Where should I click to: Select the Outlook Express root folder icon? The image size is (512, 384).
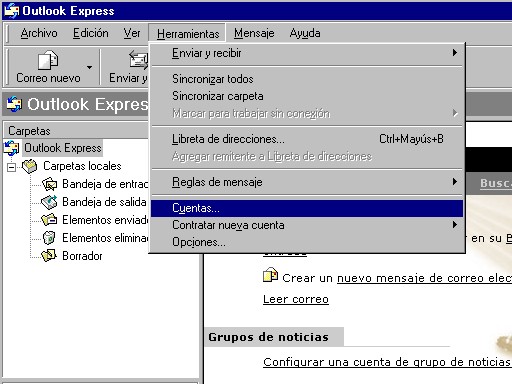coord(12,148)
